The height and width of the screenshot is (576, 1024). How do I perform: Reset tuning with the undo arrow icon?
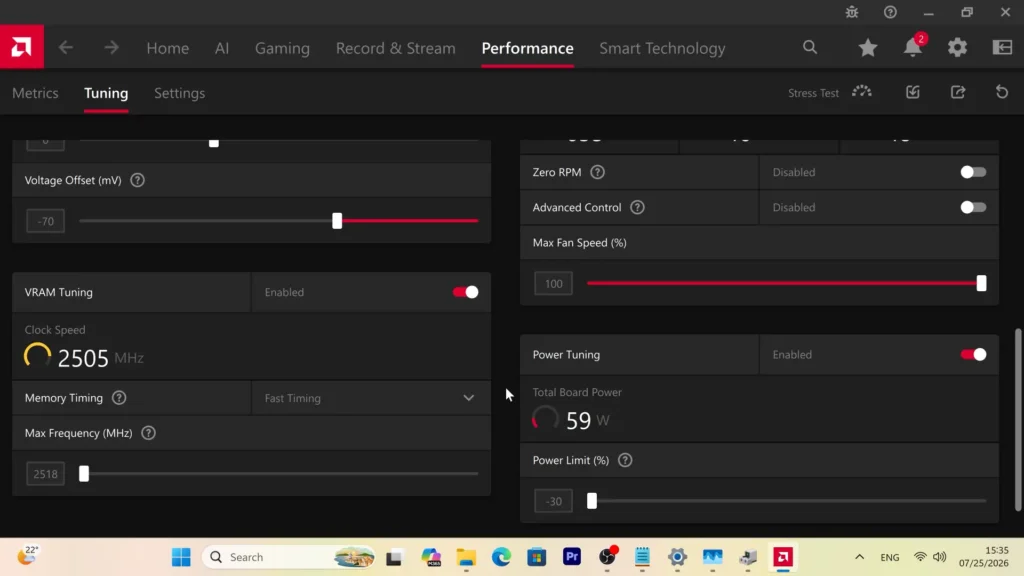tap(1002, 92)
